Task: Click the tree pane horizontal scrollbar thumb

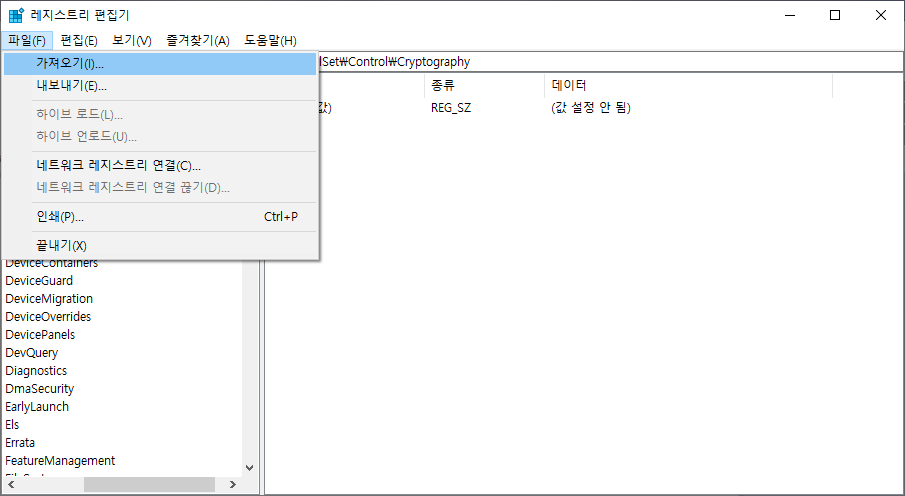Action: pos(149,484)
